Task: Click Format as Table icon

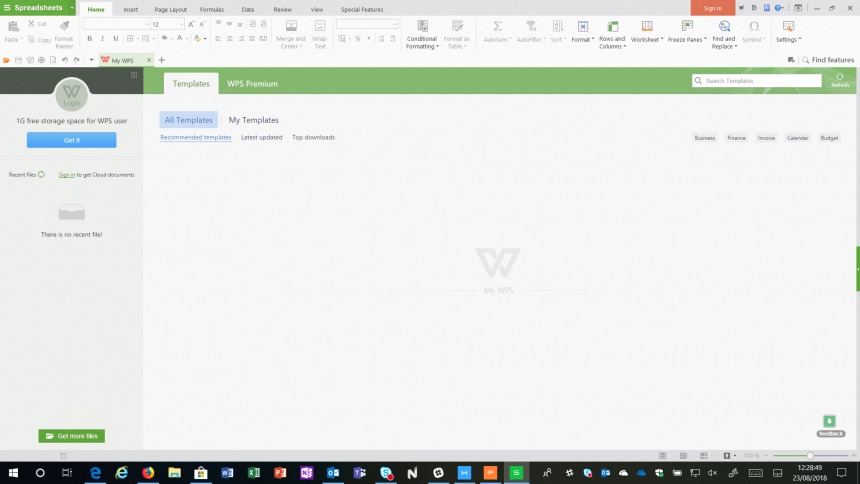Action: 457,26
